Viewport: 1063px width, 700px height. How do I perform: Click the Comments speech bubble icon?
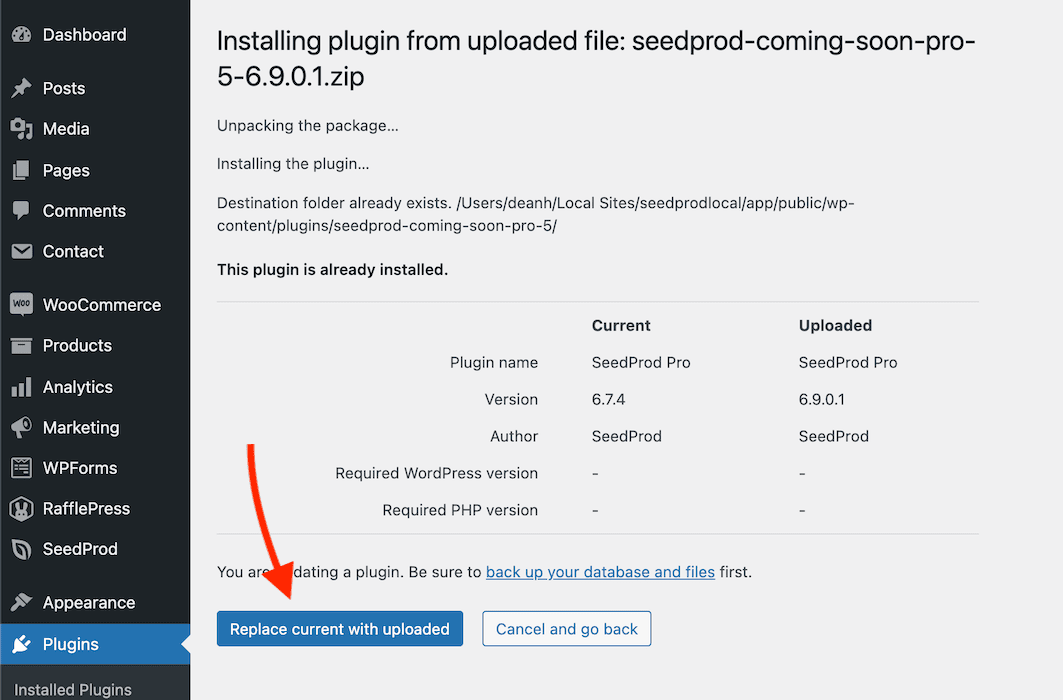21,211
